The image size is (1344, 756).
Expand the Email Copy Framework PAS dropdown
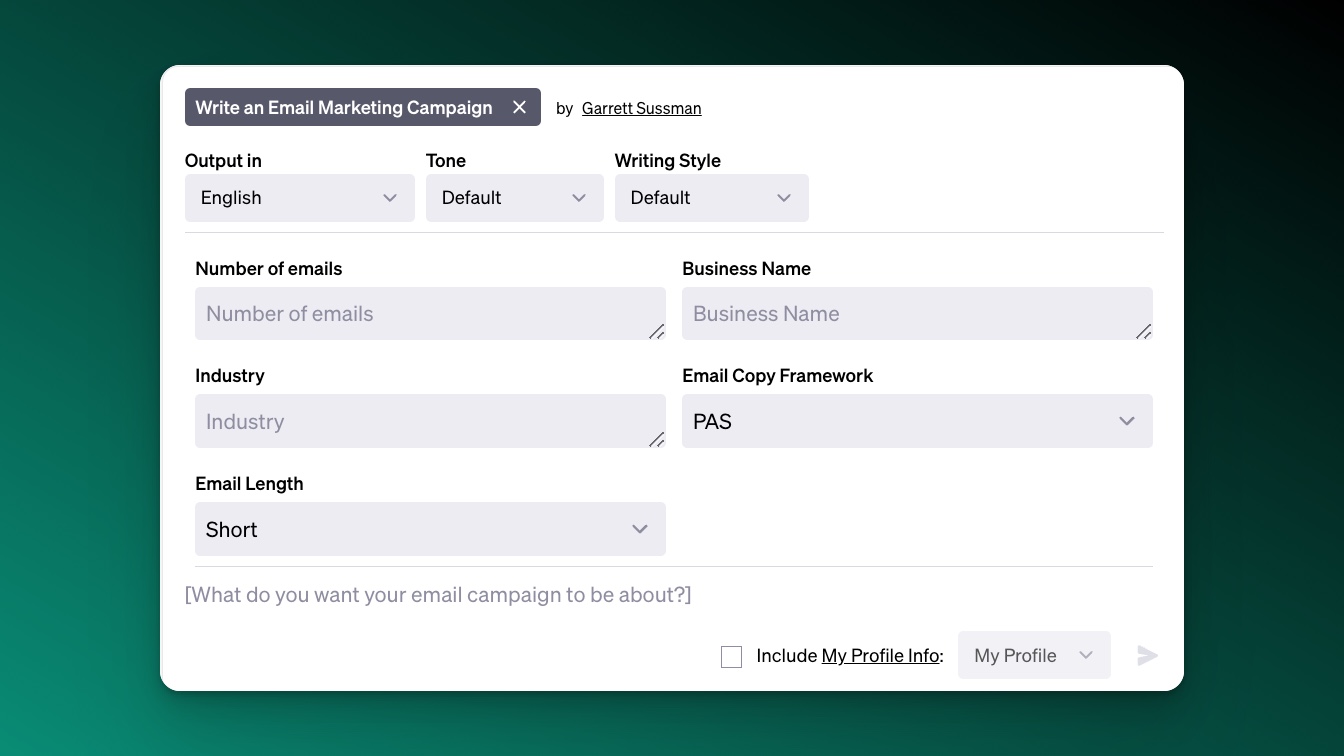(x=916, y=421)
